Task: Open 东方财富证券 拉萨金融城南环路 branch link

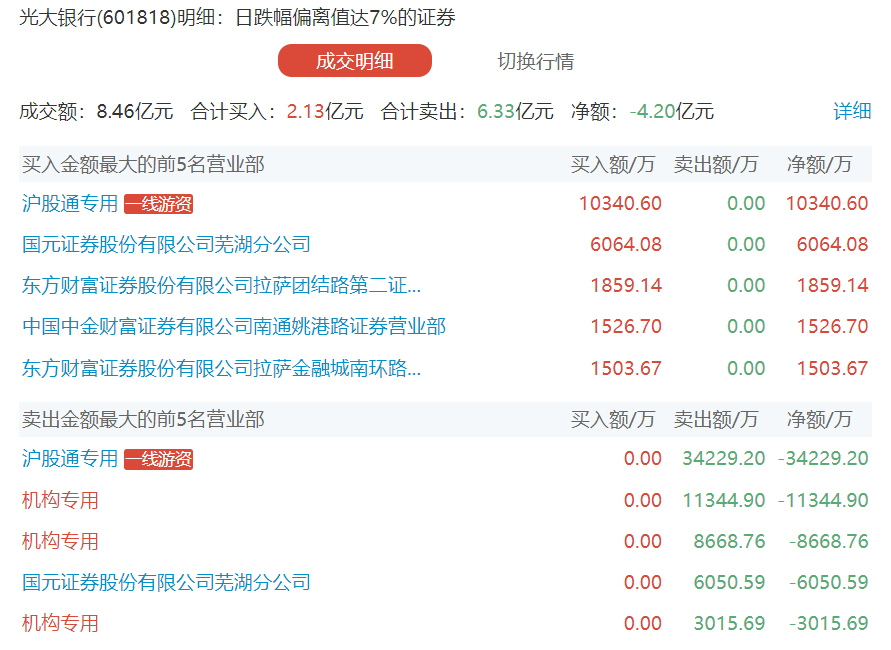Action: coord(221,368)
